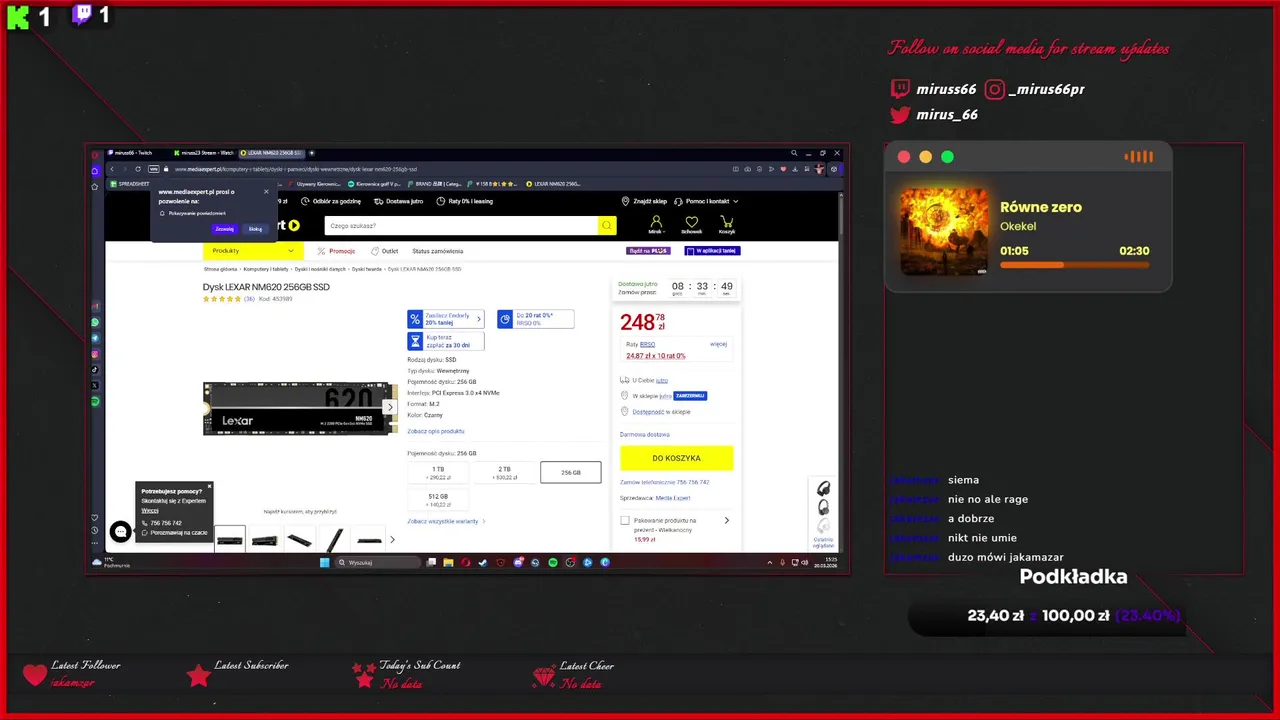The width and height of the screenshot is (1280, 720).
Task: Open the Media Expert seller link
Action: pos(673,497)
